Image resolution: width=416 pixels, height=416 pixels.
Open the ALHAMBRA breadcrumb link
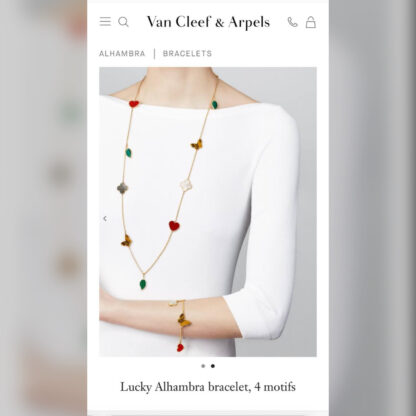pos(122,54)
